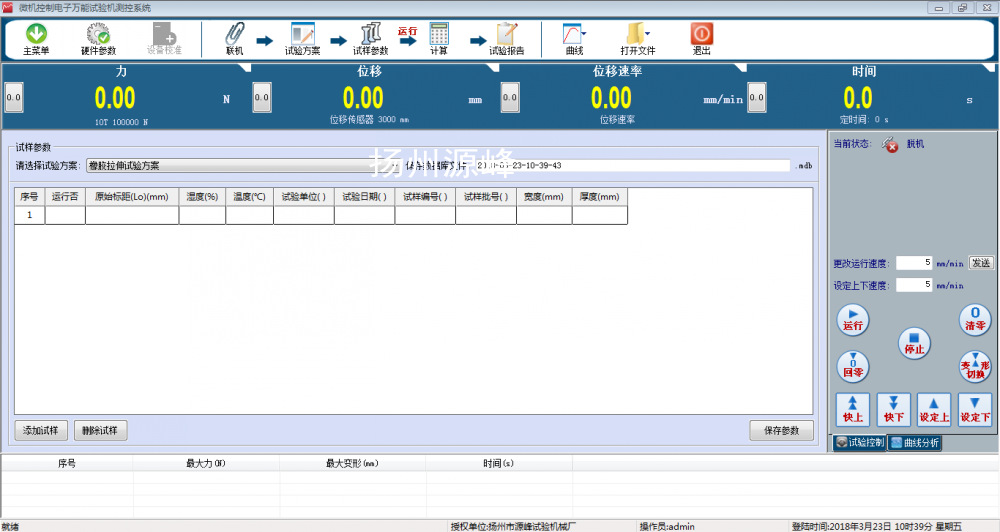Click the 添加试样 button
Viewport: 1000px width, 532px height.
click(x=41, y=431)
